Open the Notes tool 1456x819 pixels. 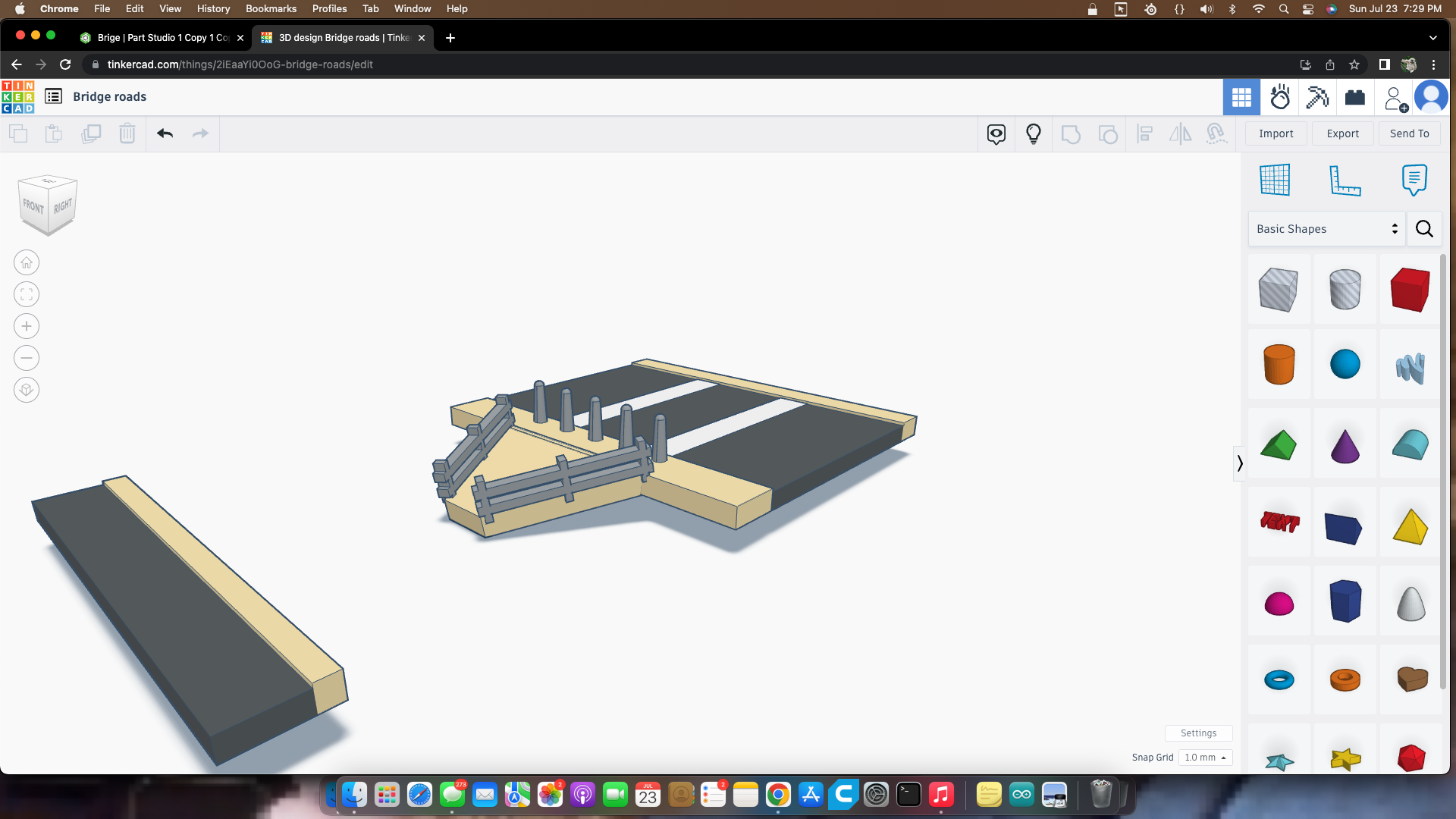[x=1414, y=180]
